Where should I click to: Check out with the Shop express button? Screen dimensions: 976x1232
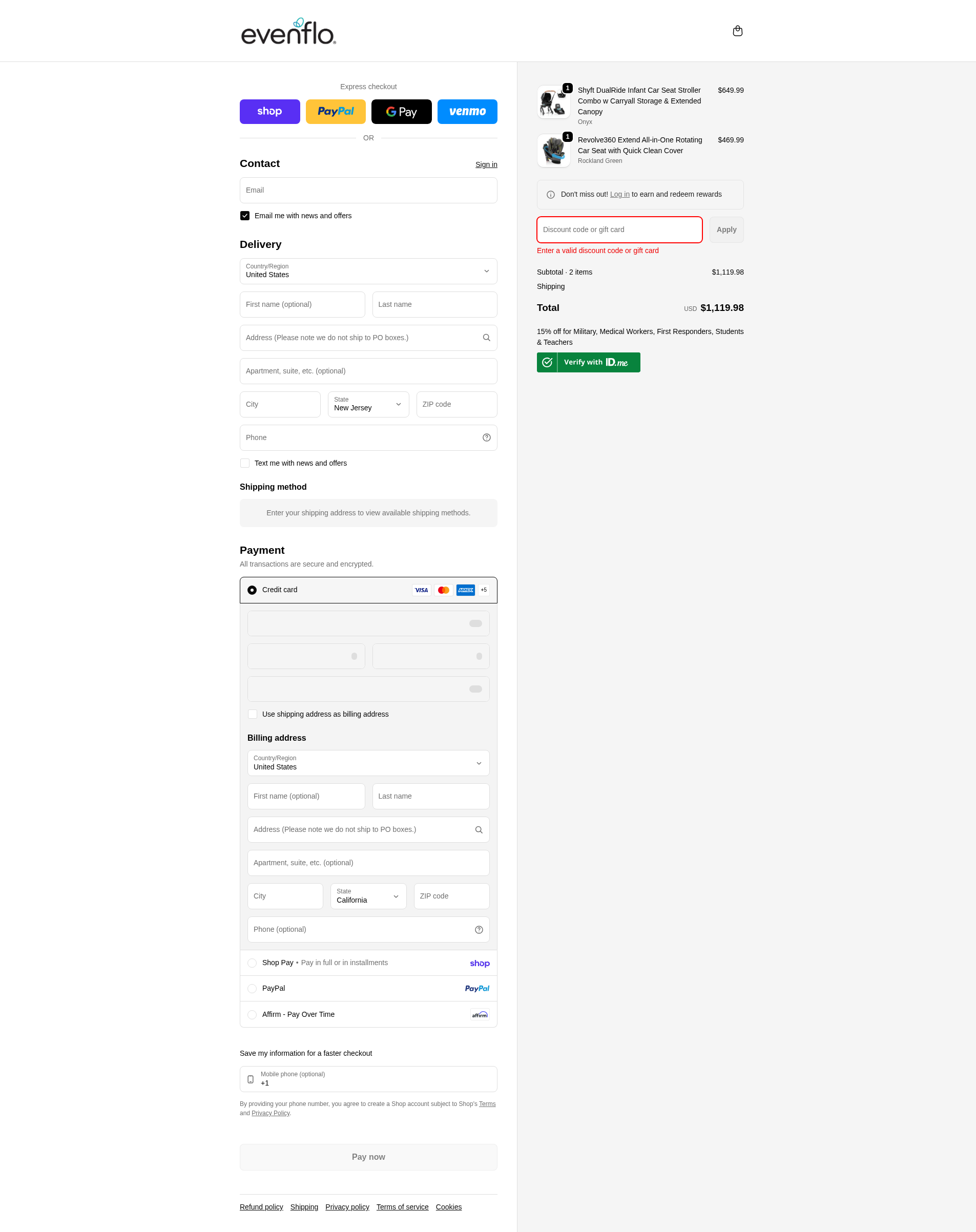coord(269,111)
